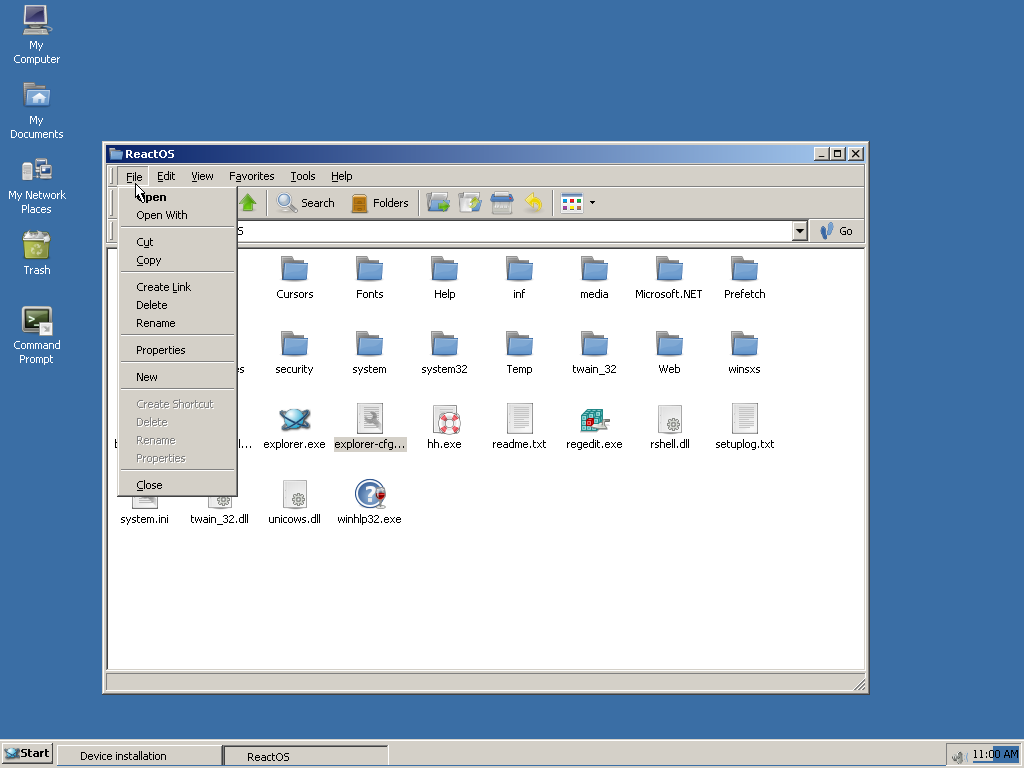
Task: Click the Go button
Action: [x=837, y=231]
